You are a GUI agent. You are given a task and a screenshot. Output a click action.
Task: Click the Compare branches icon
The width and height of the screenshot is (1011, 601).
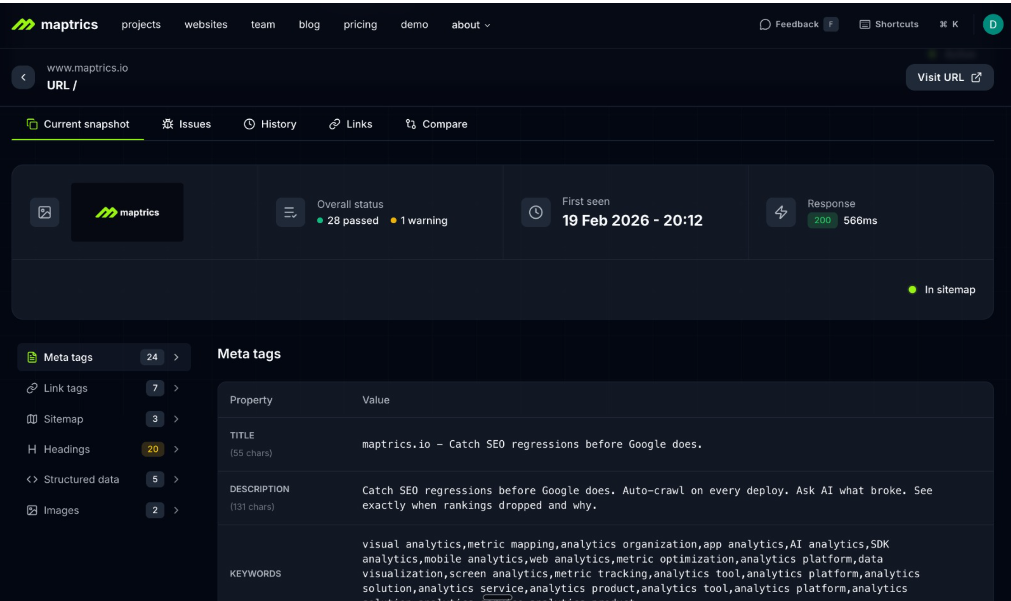pos(411,124)
